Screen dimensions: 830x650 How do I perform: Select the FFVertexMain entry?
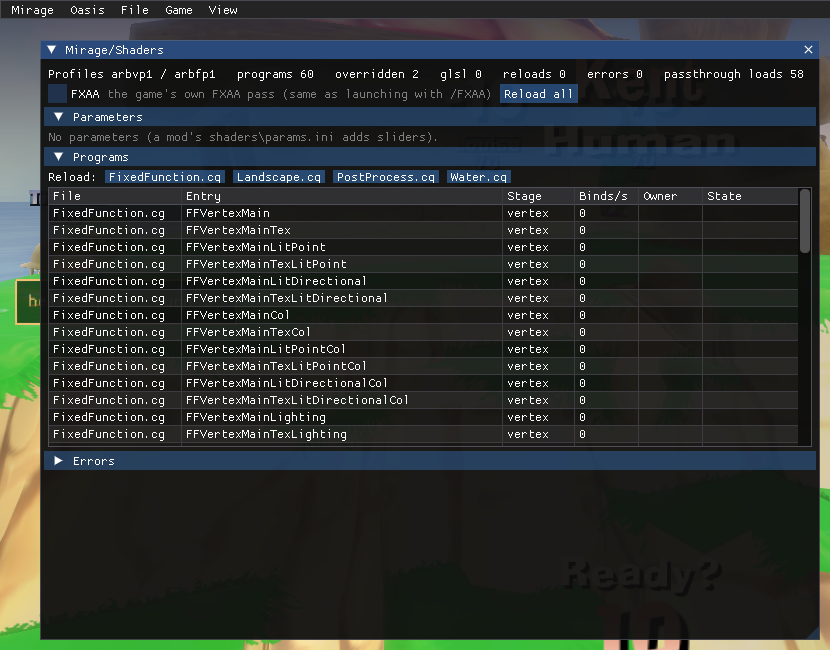(x=228, y=213)
